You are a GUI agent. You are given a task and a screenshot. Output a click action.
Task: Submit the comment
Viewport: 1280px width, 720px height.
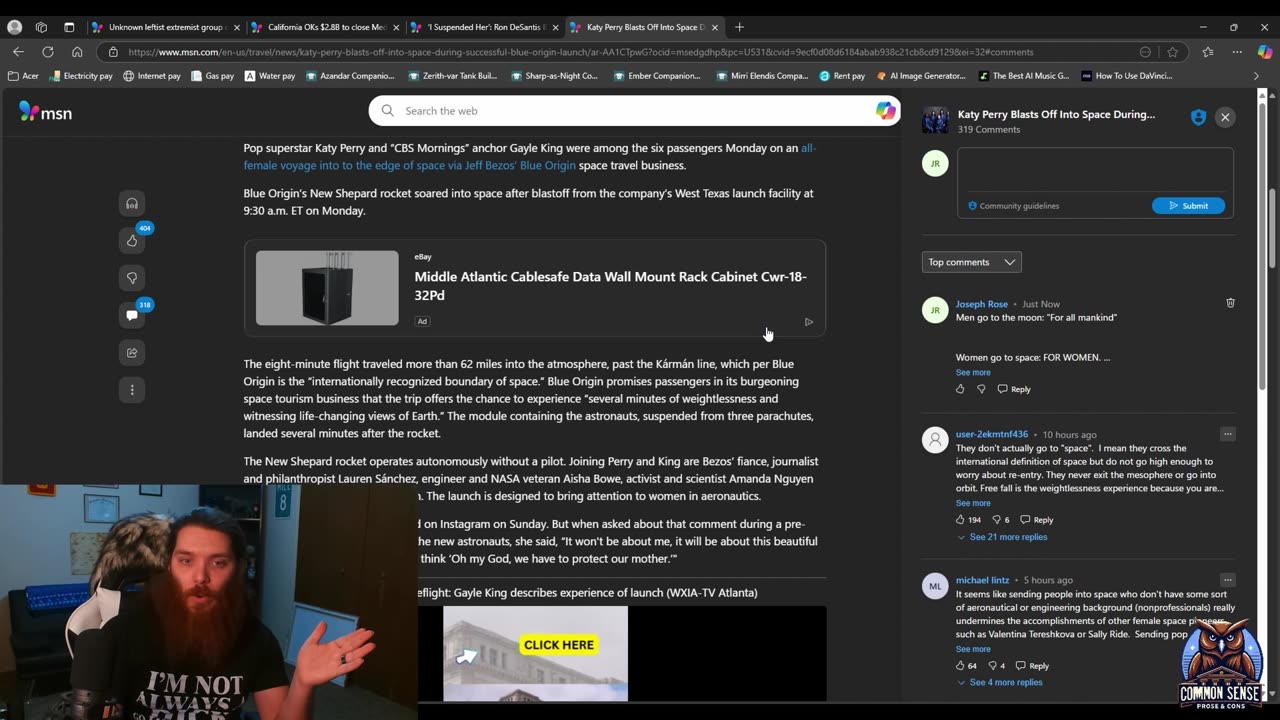[x=1188, y=205]
